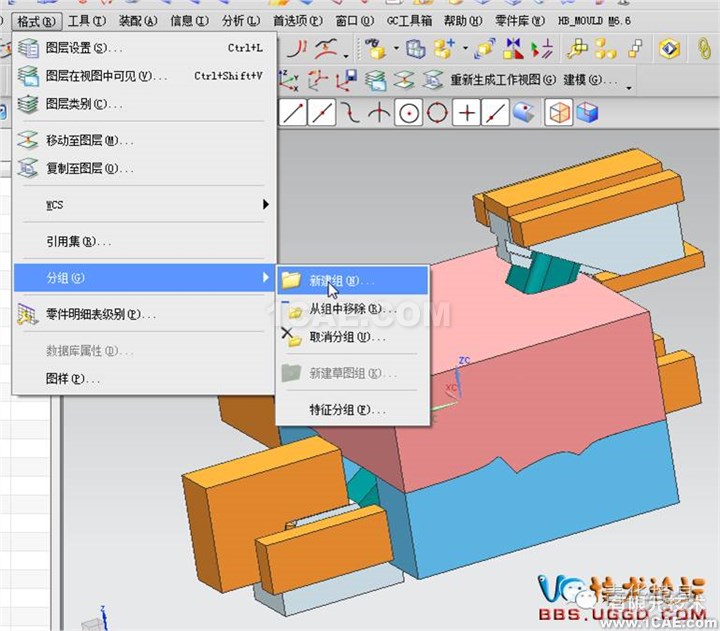Open the HB_MOULD M6.6 menu
The height and width of the screenshot is (631, 720).
594,21
